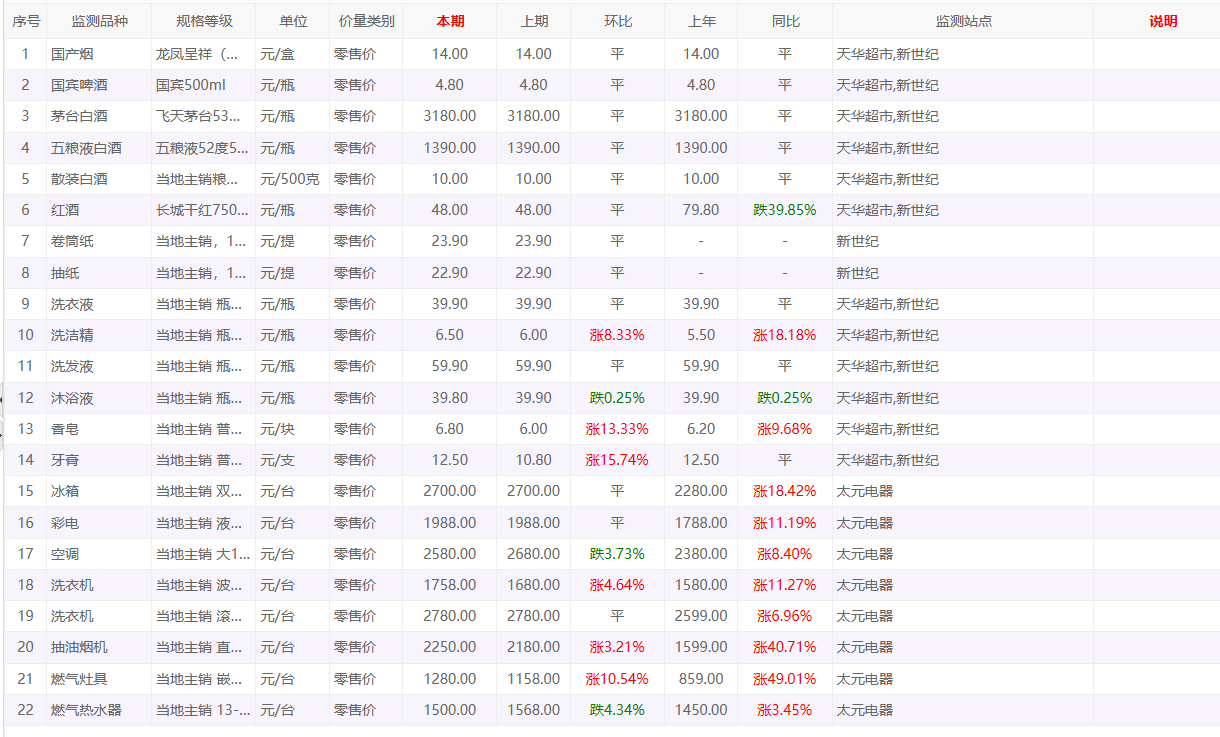Select the 监测站点 column header
This screenshot has width=1220, height=737.
coord(963,21)
